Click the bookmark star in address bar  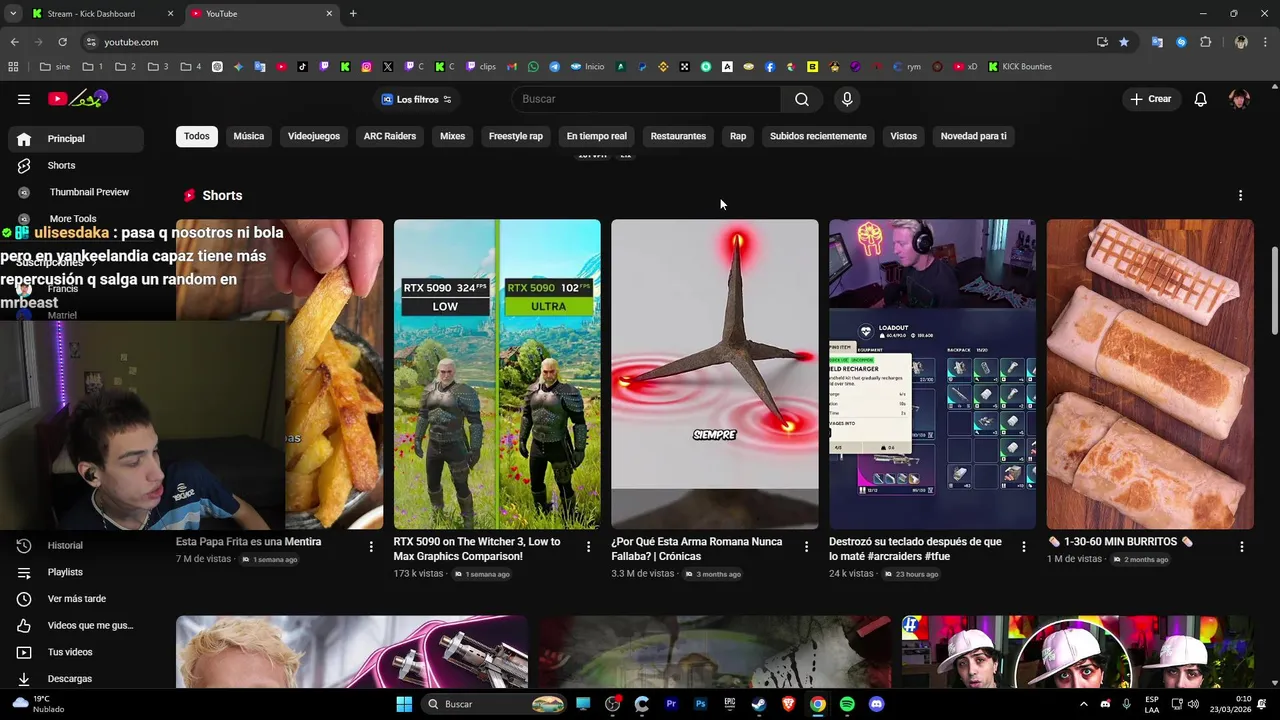click(1124, 42)
